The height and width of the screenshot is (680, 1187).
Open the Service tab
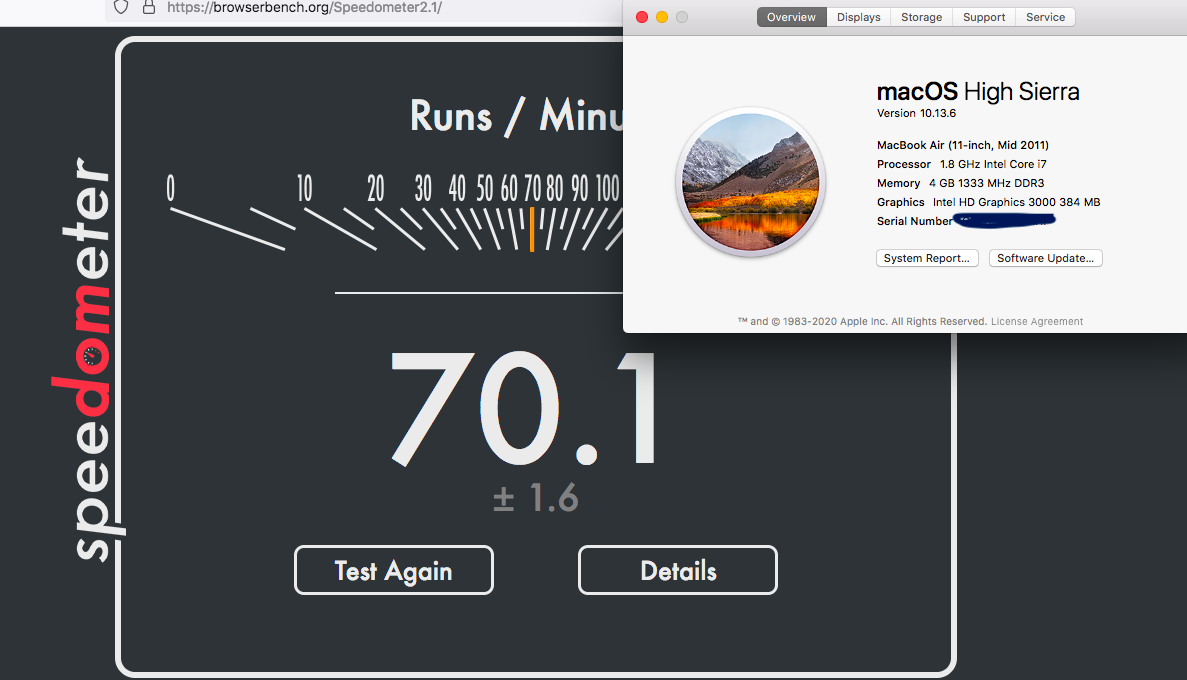point(1045,17)
